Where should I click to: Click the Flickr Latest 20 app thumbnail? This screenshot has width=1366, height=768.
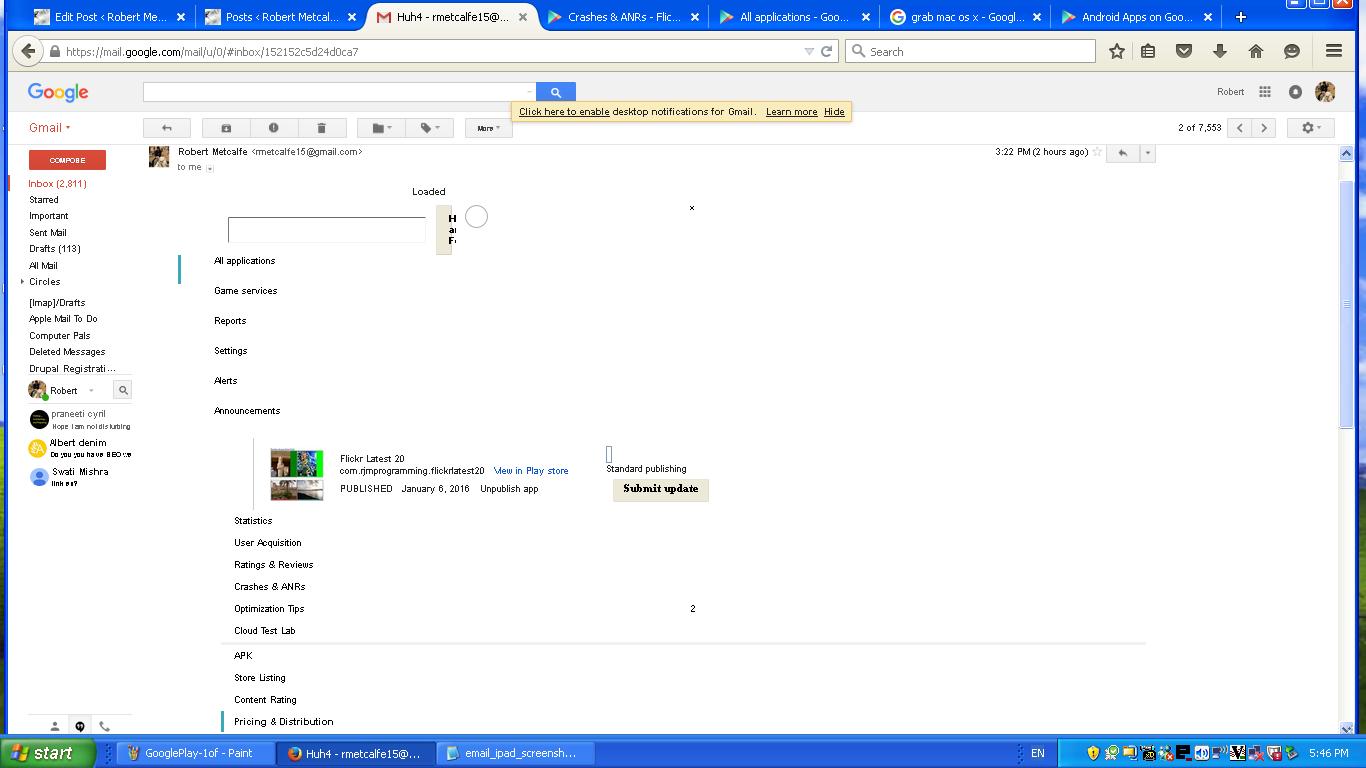297,475
